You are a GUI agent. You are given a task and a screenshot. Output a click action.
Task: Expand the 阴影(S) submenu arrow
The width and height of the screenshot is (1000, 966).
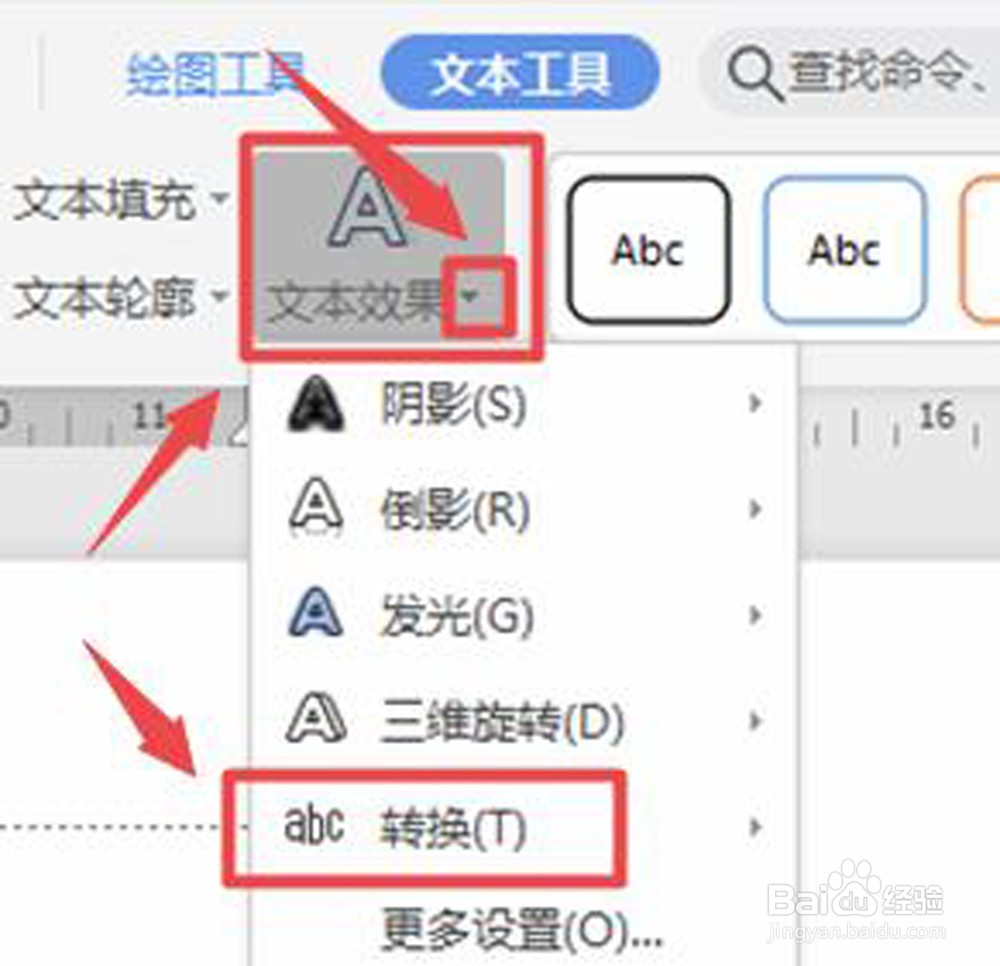755,403
